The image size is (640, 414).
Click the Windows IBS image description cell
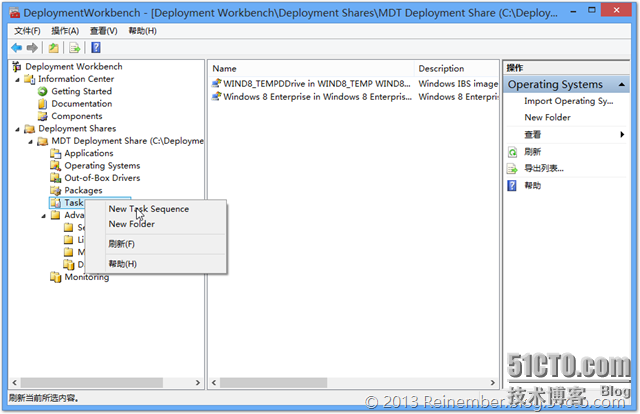pos(458,84)
